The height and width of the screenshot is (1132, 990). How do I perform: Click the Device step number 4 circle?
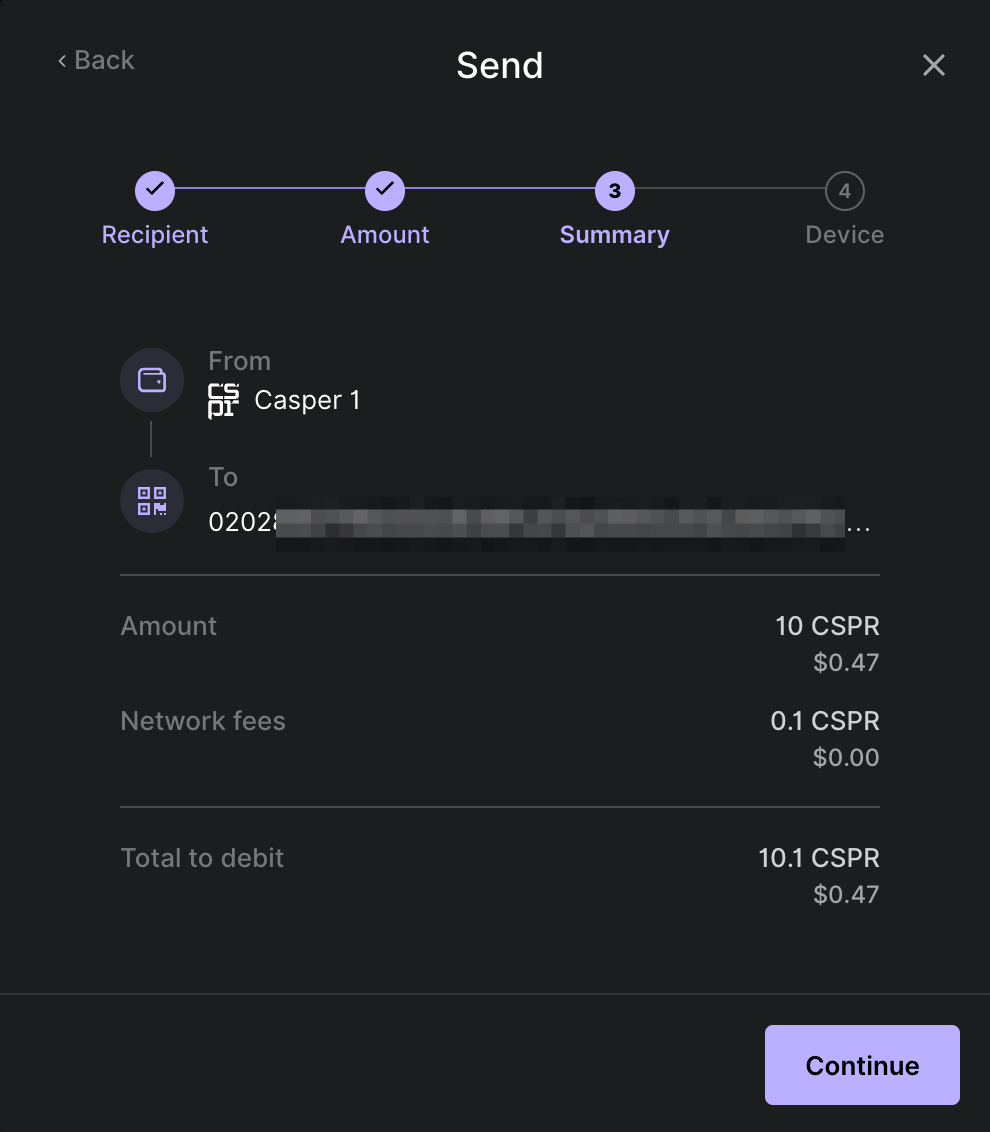pyautogui.click(x=845, y=190)
